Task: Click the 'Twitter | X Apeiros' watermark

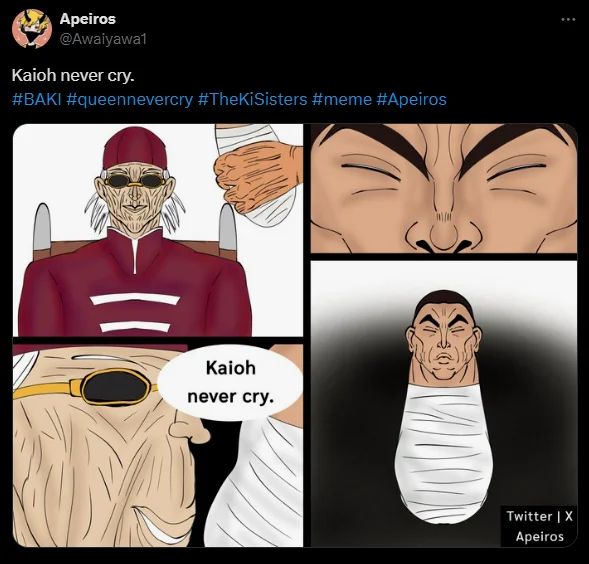Action: coord(539,526)
